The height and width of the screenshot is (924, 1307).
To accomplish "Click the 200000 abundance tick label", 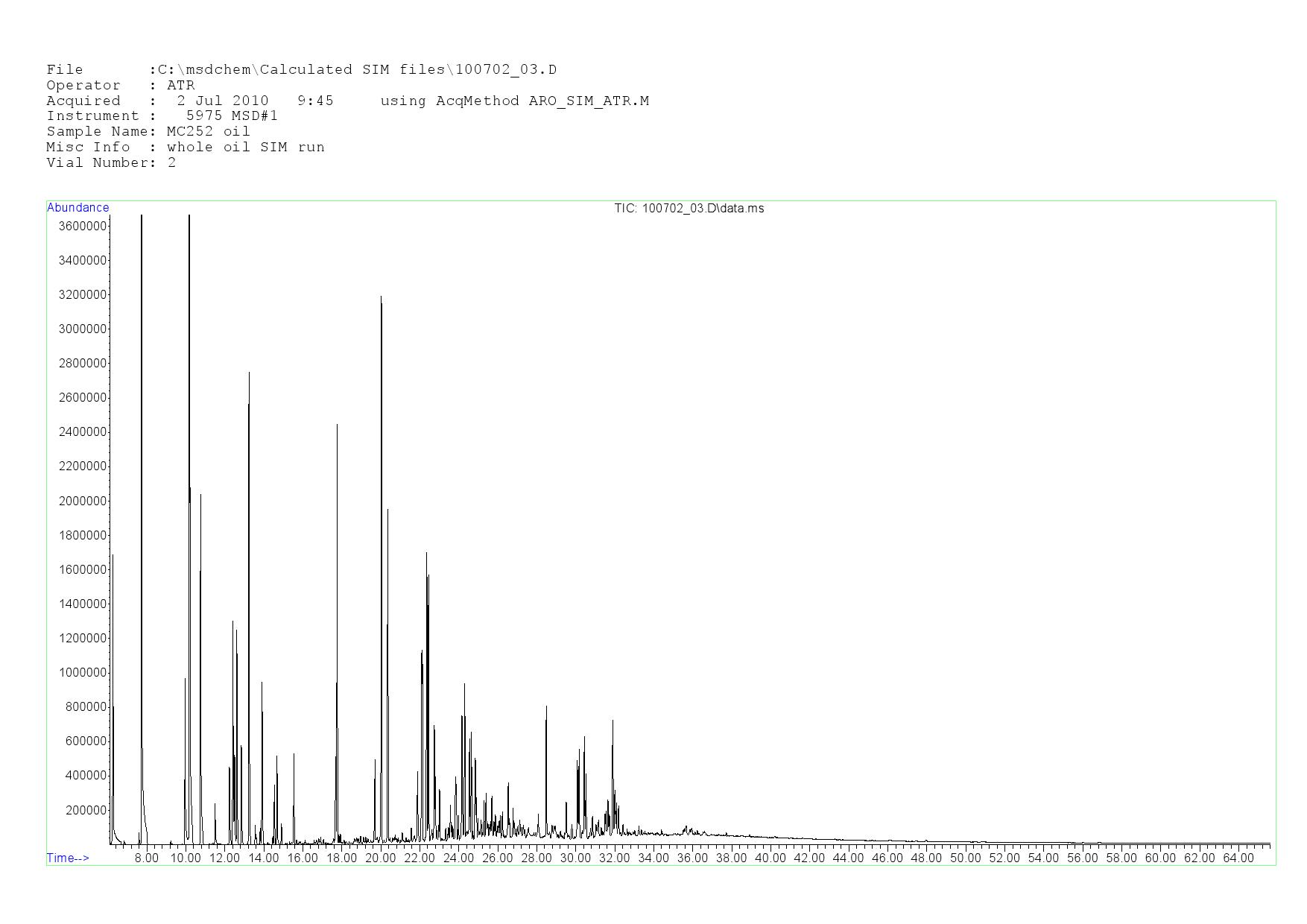I will (x=85, y=810).
